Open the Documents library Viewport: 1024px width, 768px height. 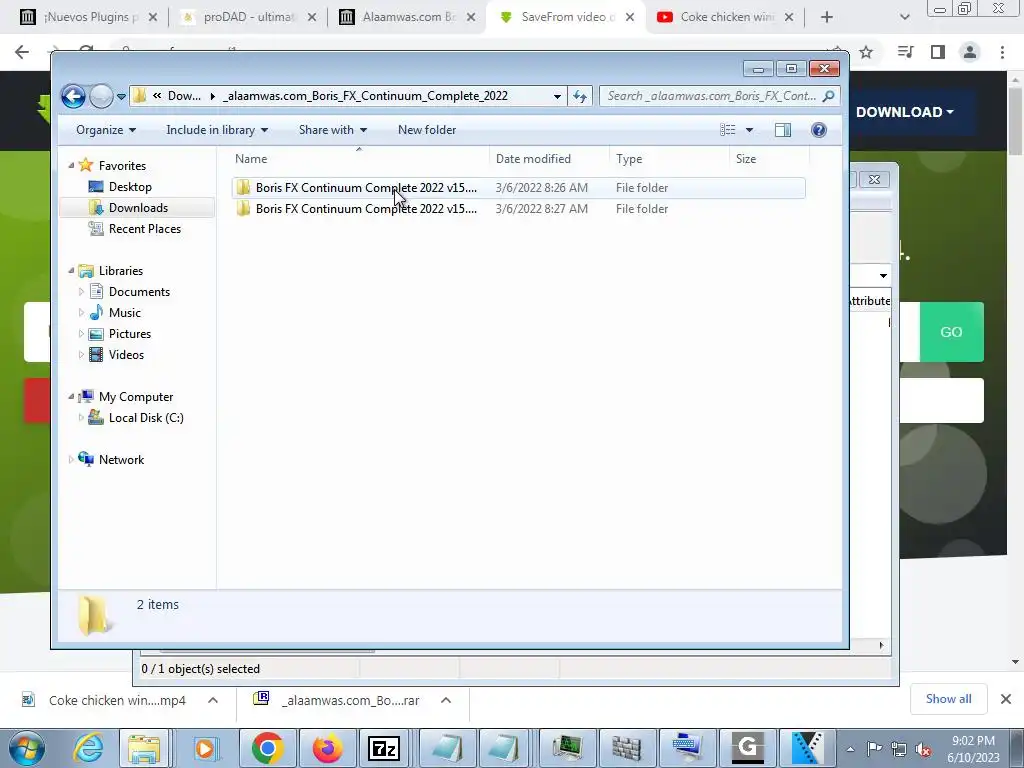point(139,292)
